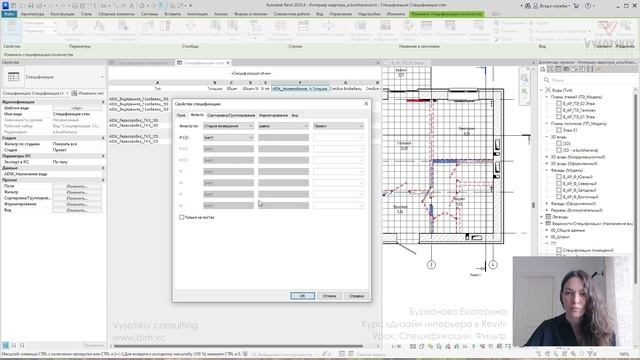The height and width of the screenshot is (360, 640).
Task: Click the horizontal scrollbar below the schedule
Action: pyautogui.click(x=238, y=347)
